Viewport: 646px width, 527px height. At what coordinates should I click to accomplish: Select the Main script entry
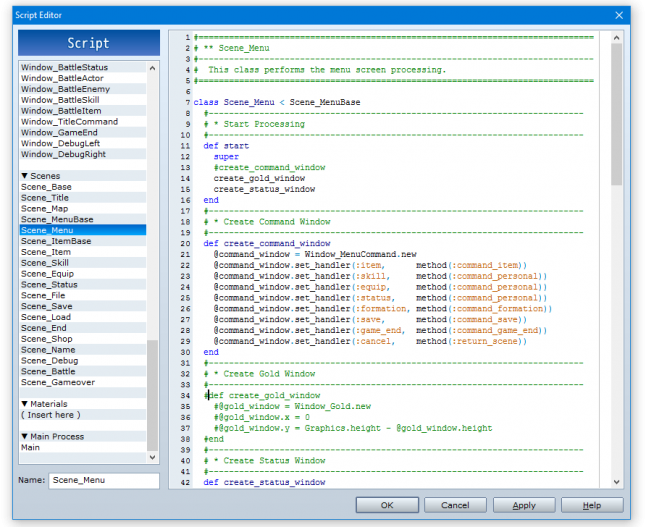31,447
